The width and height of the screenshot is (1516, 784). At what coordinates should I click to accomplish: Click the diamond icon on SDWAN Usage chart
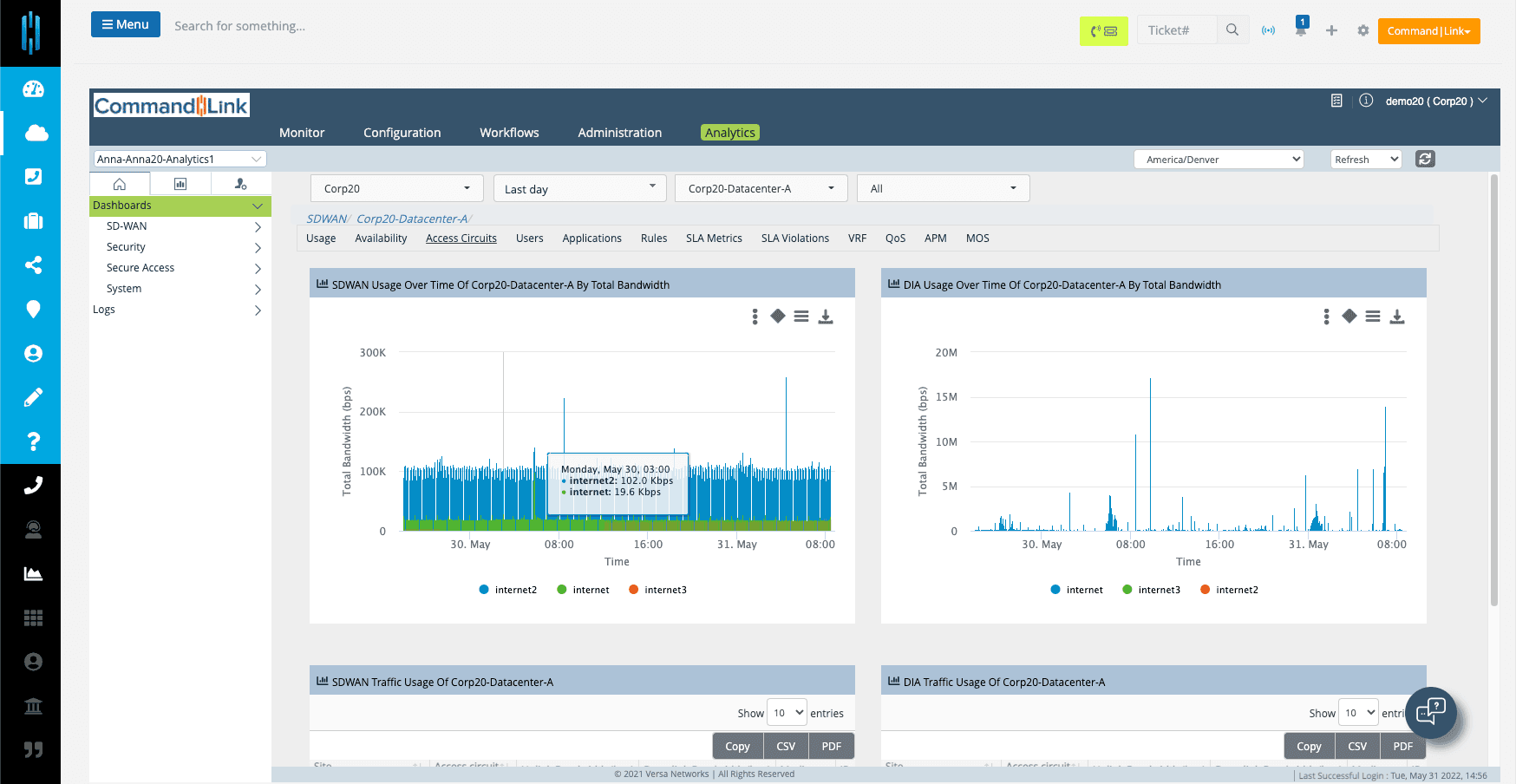click(x=778, y=317)
